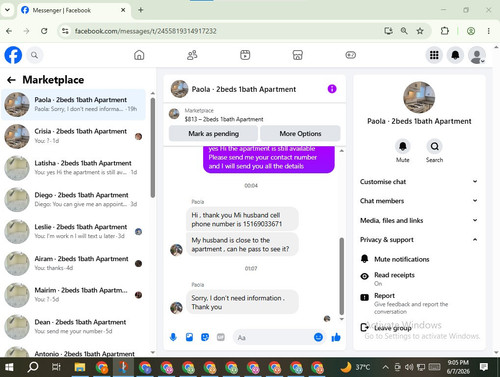Screen dimensions: 500x377
Task: Open Leslie - 2beds 1bath Apartment chat
Action: tap(73, 231)
